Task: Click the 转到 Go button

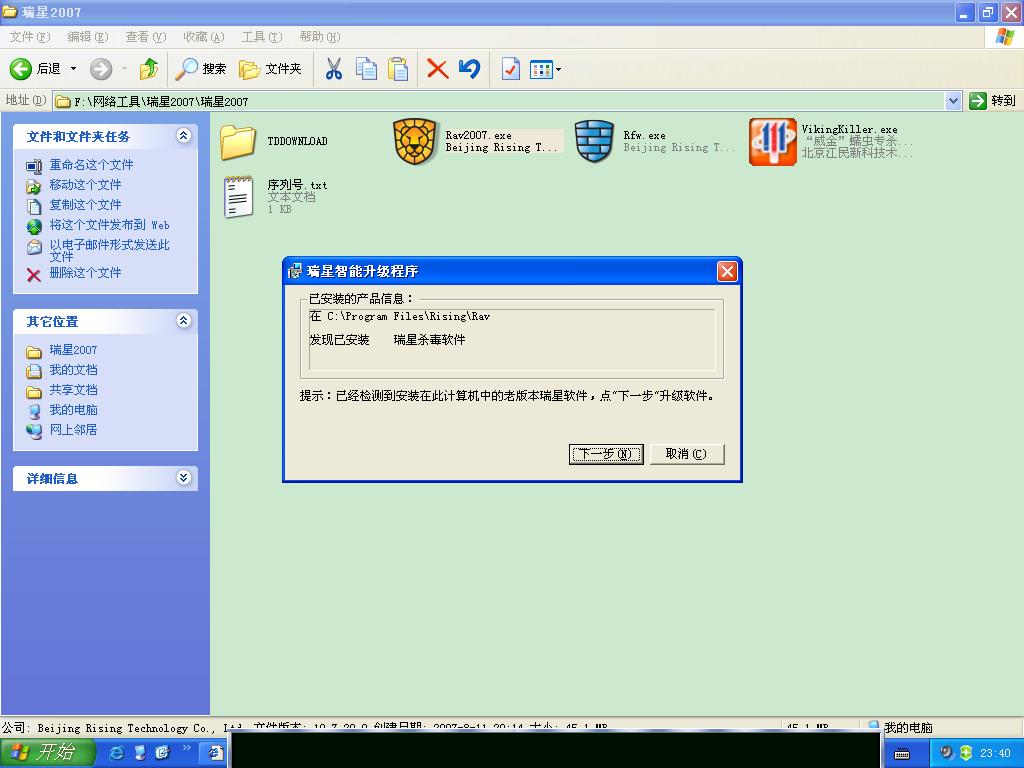Action: click(x=993, y=101)
